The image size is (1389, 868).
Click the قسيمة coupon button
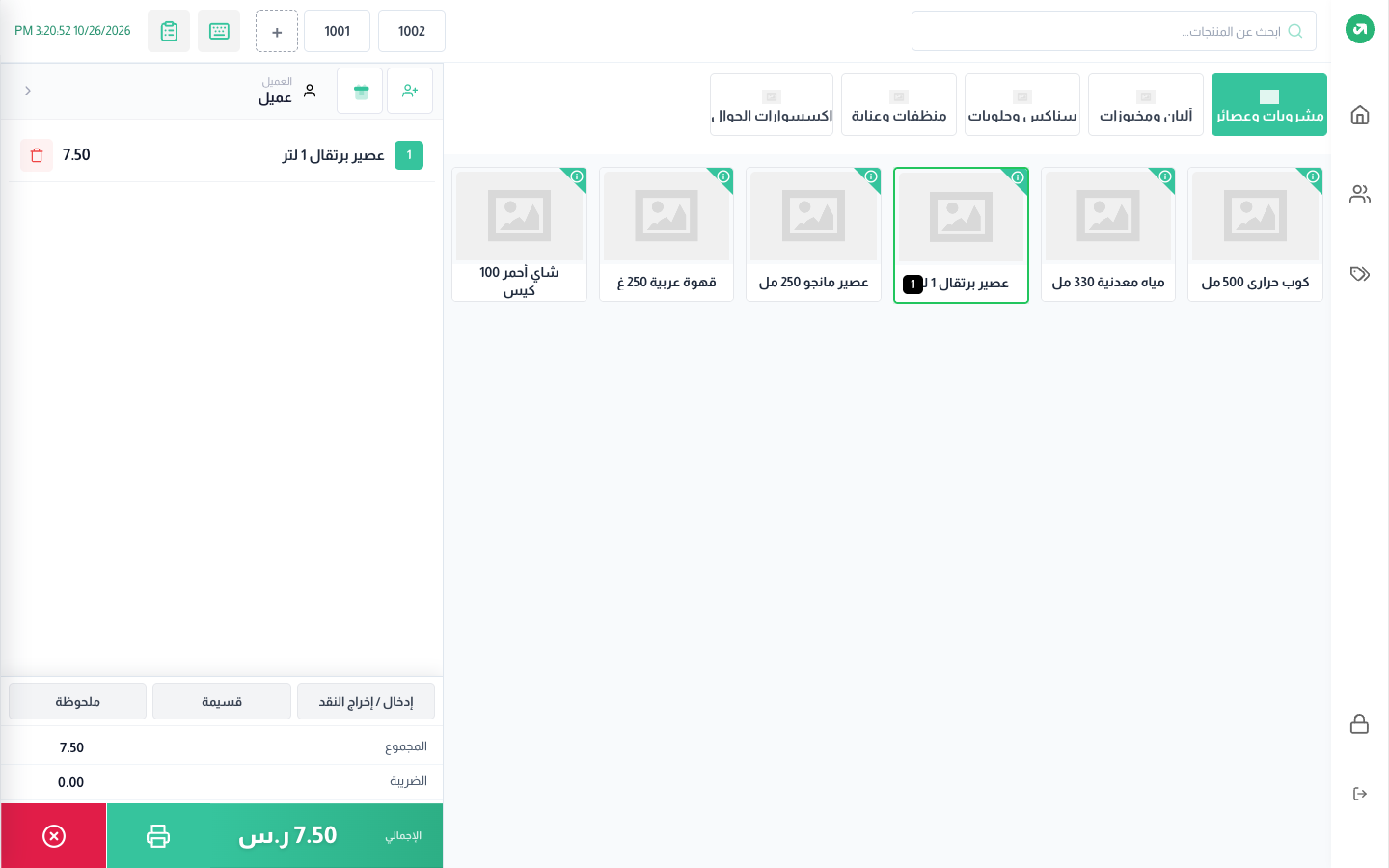222,701
